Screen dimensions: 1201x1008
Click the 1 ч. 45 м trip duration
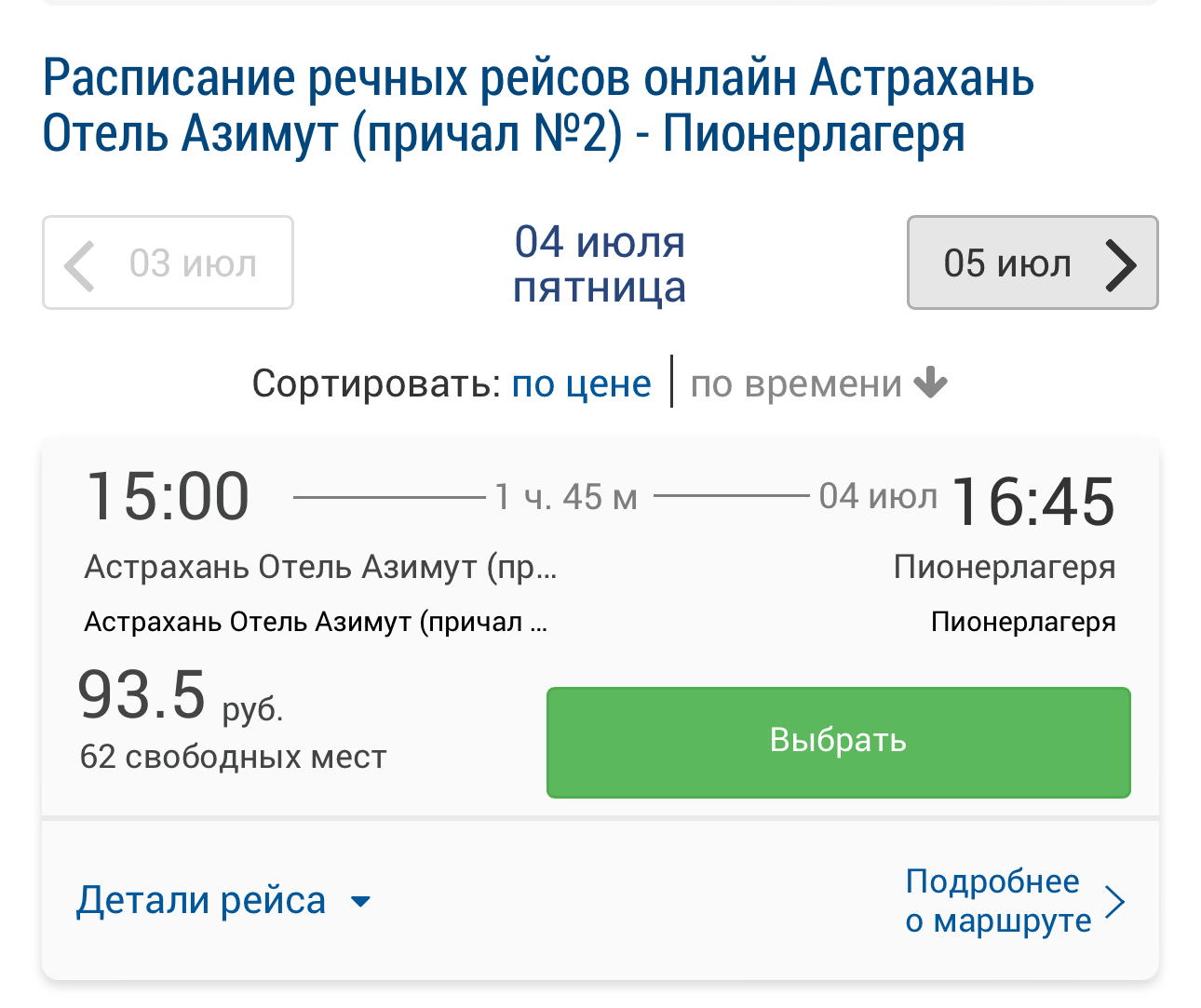(566, 497)
